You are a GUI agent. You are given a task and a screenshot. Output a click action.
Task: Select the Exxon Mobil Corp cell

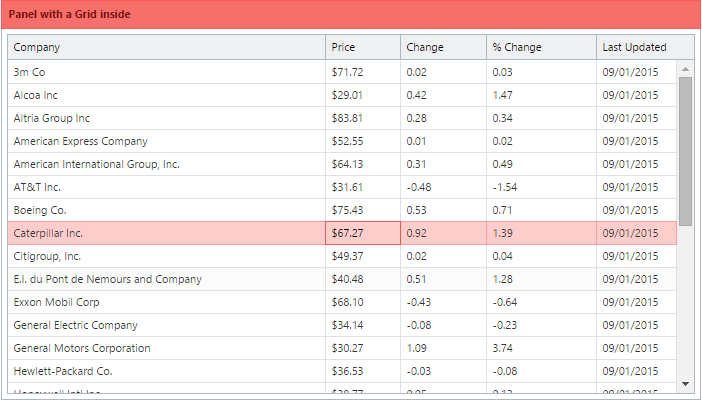(167, 302)
